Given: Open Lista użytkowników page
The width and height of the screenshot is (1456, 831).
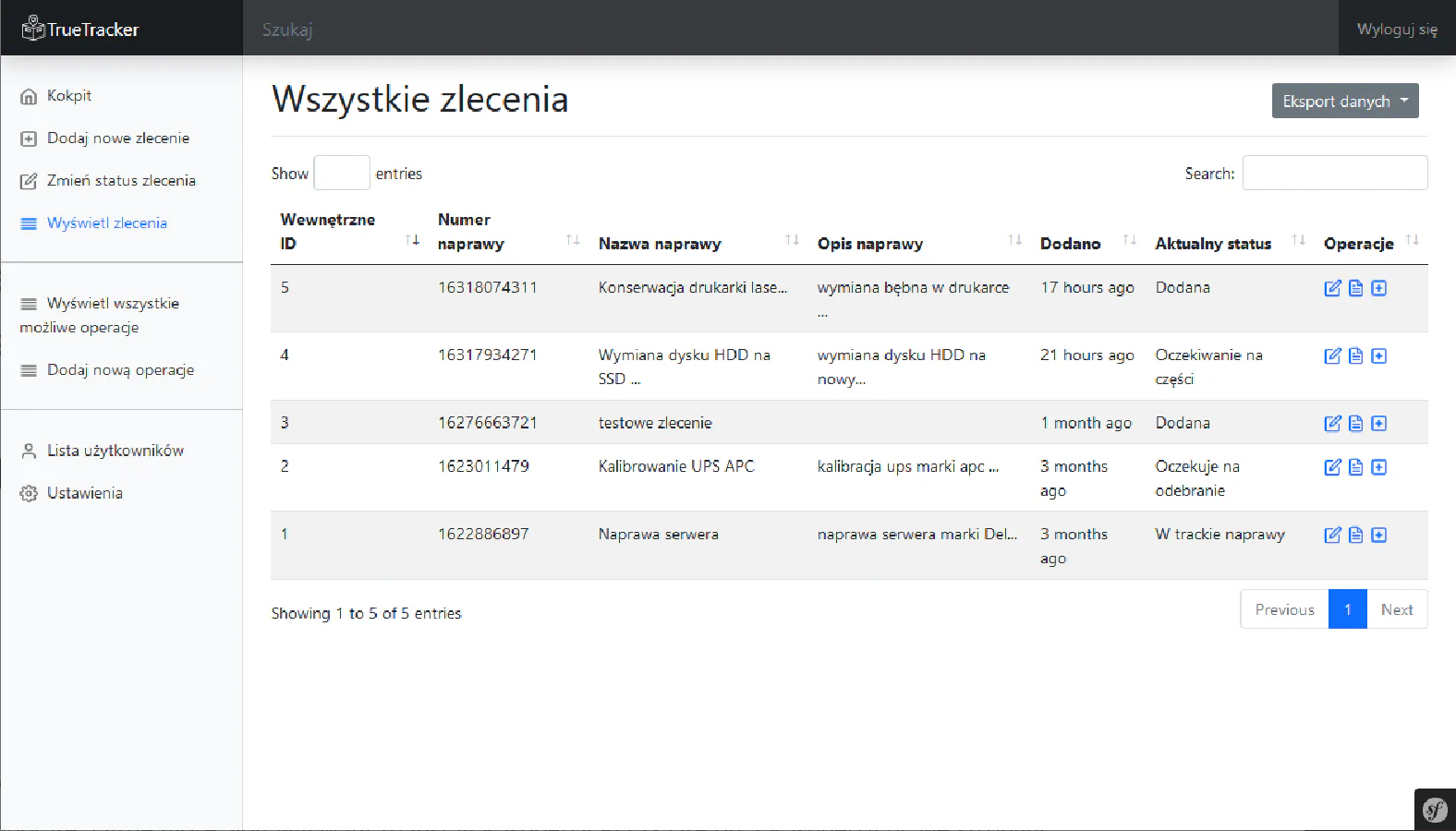Looking at the screenshot, I should coord(115,451).
